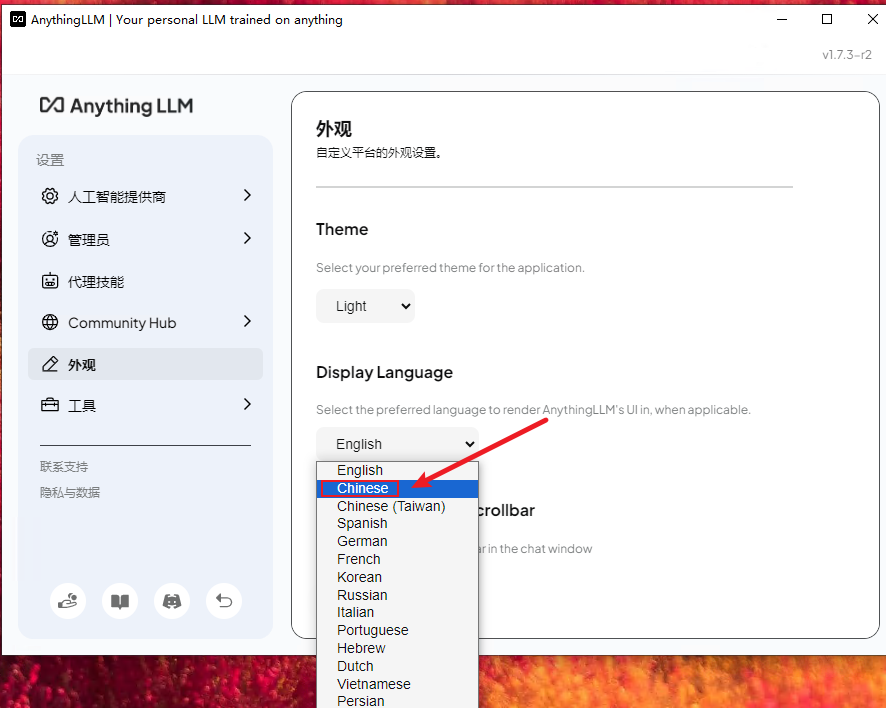The image size is (886, 708).
Task: Open the Discord icon button
Action: [172, 601]
